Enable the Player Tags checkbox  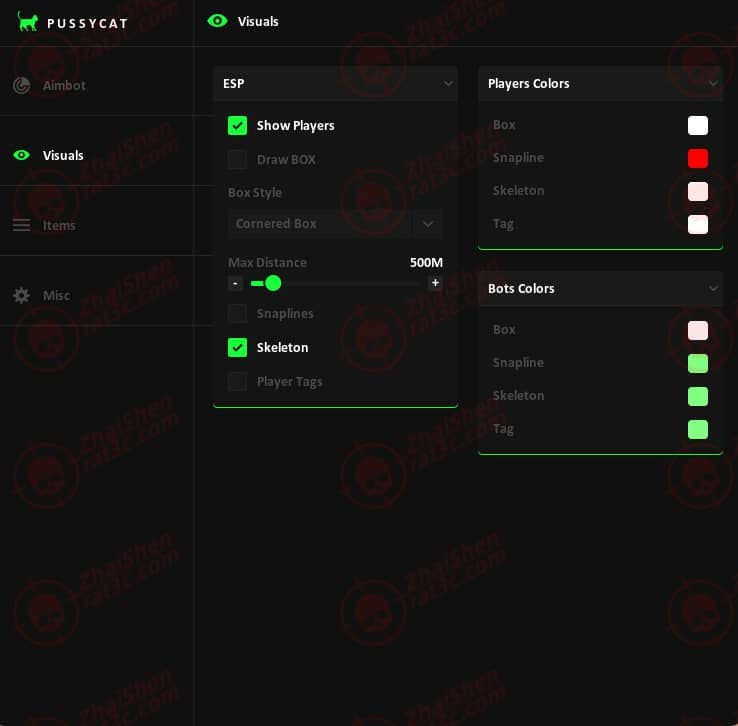(x=237, y=382)
